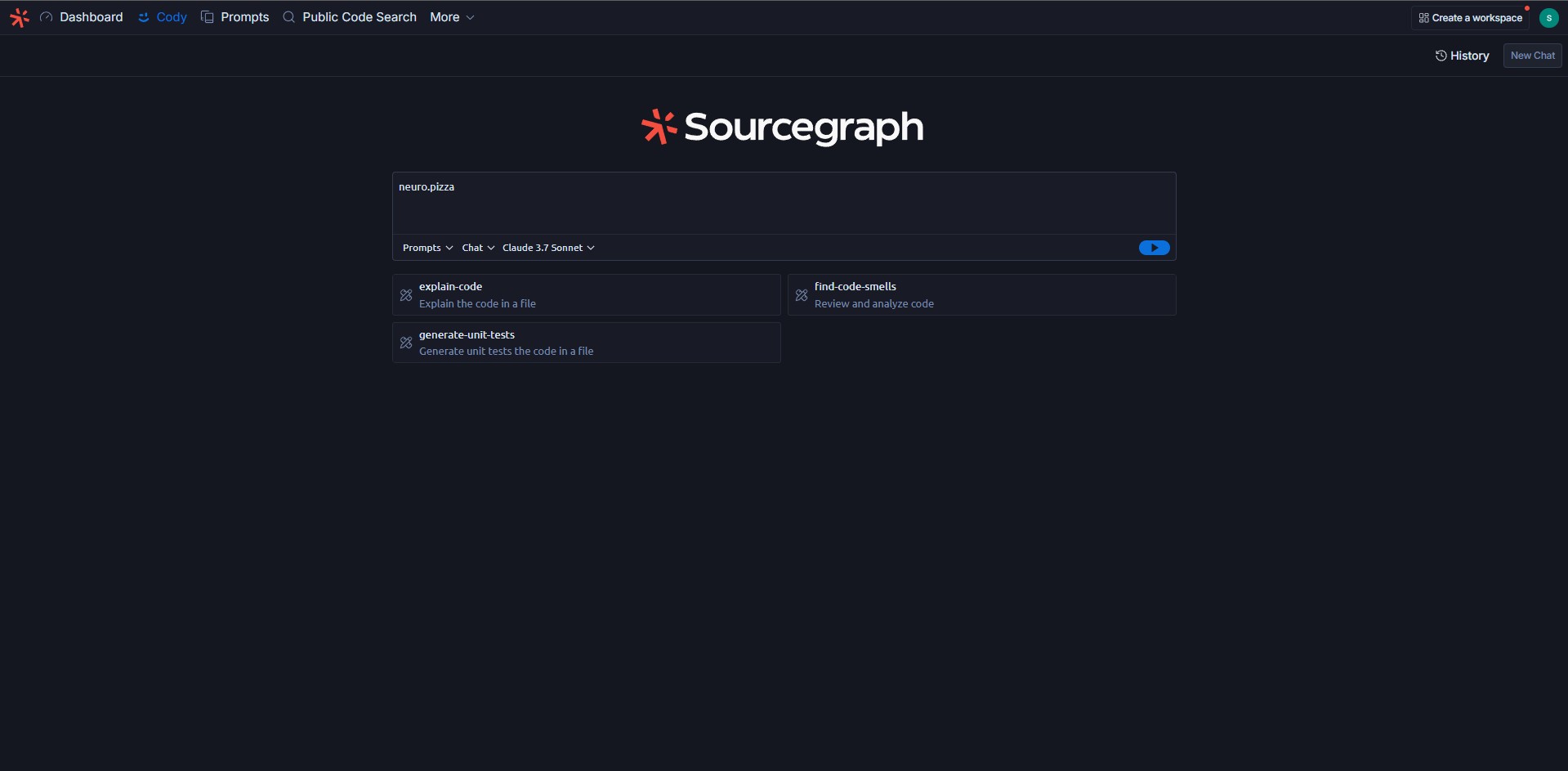Click the Sourcegraph logo in the top bar
The width and height of the screenshot is (1568, 771).
[x=20, y=17]
